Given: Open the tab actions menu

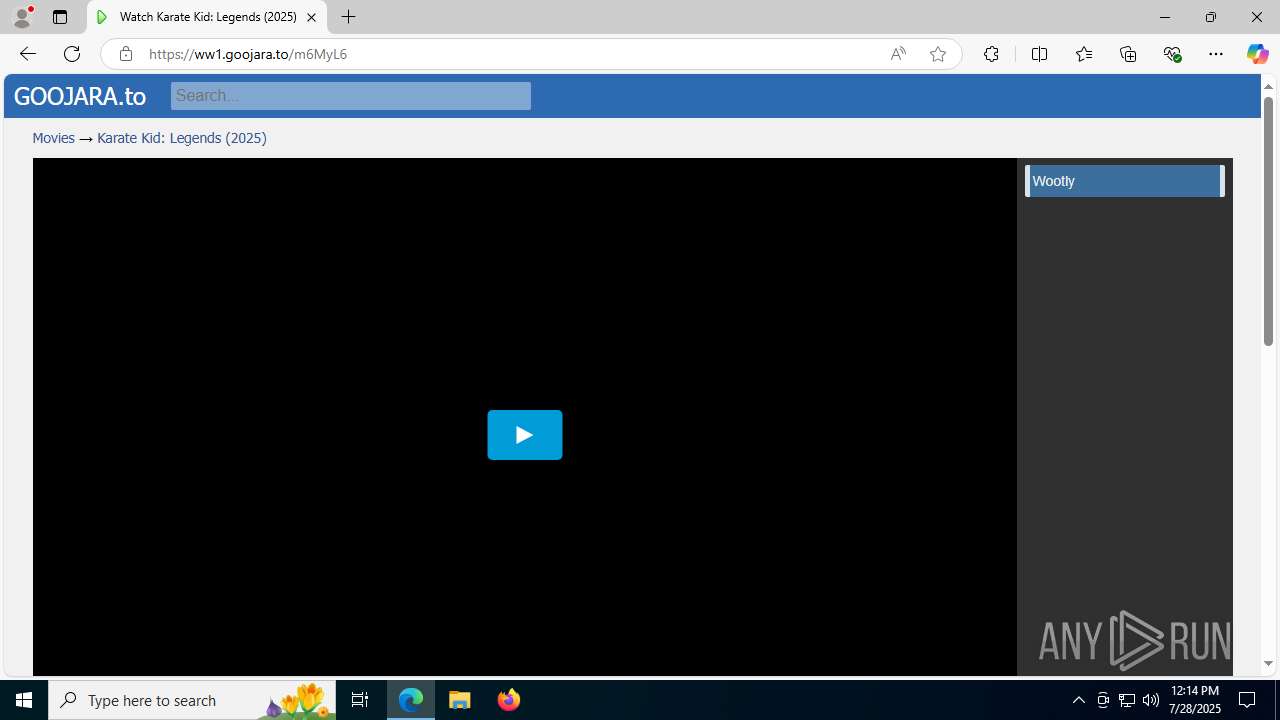Looking at the screenshot, I should point(60,17).
